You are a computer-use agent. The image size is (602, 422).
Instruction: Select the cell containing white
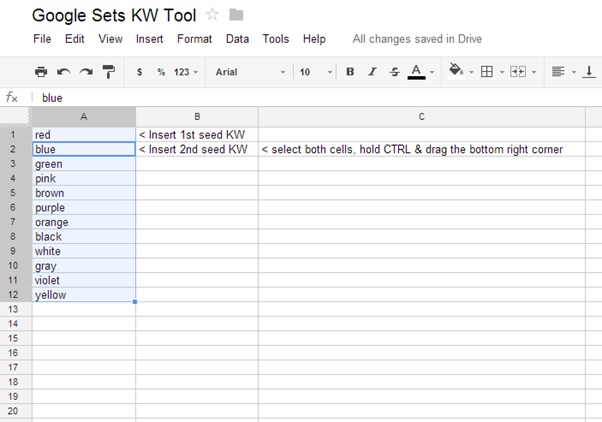(84, 251)
